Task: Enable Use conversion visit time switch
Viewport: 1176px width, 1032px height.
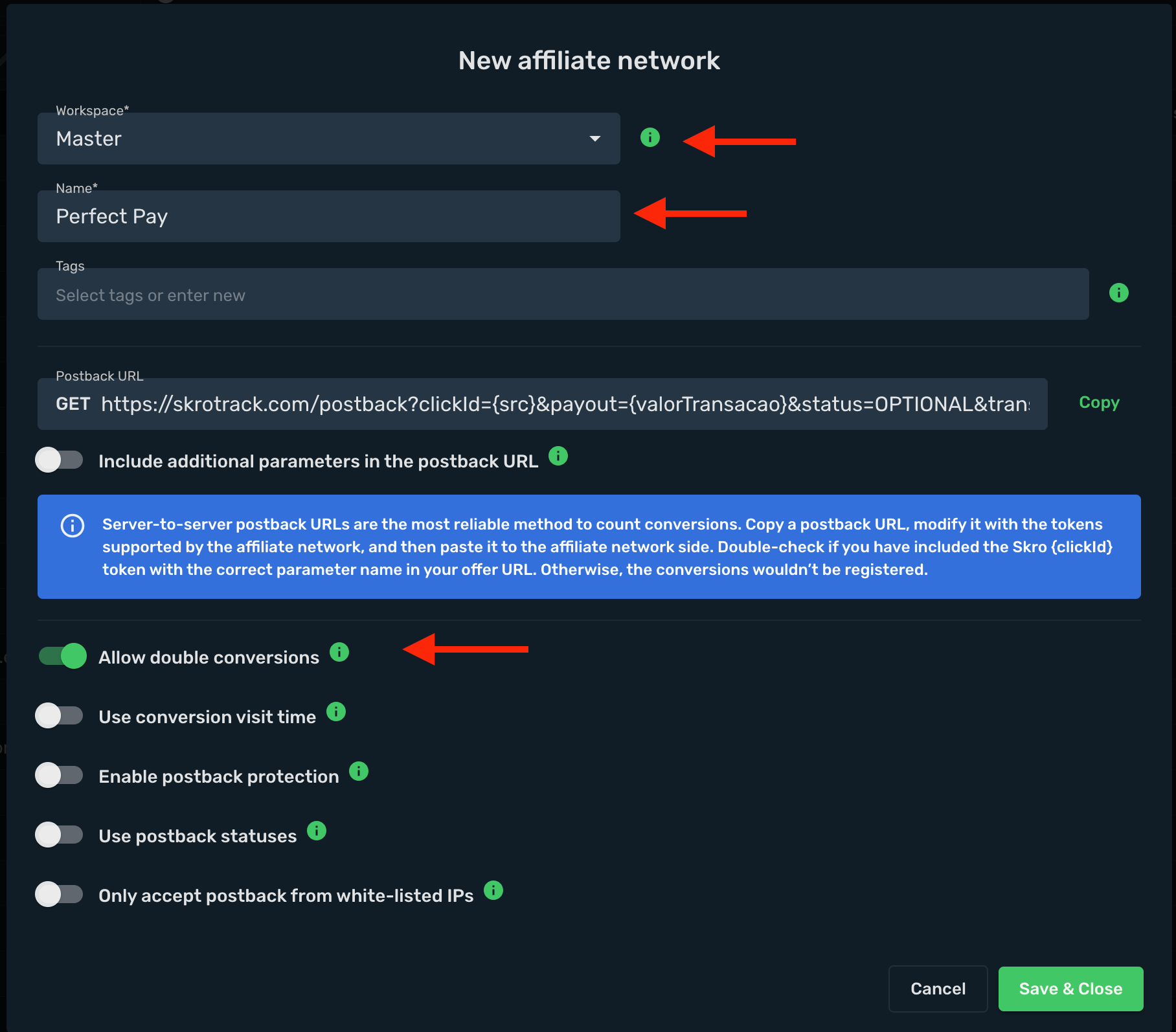Action: [x=60, y=716]
